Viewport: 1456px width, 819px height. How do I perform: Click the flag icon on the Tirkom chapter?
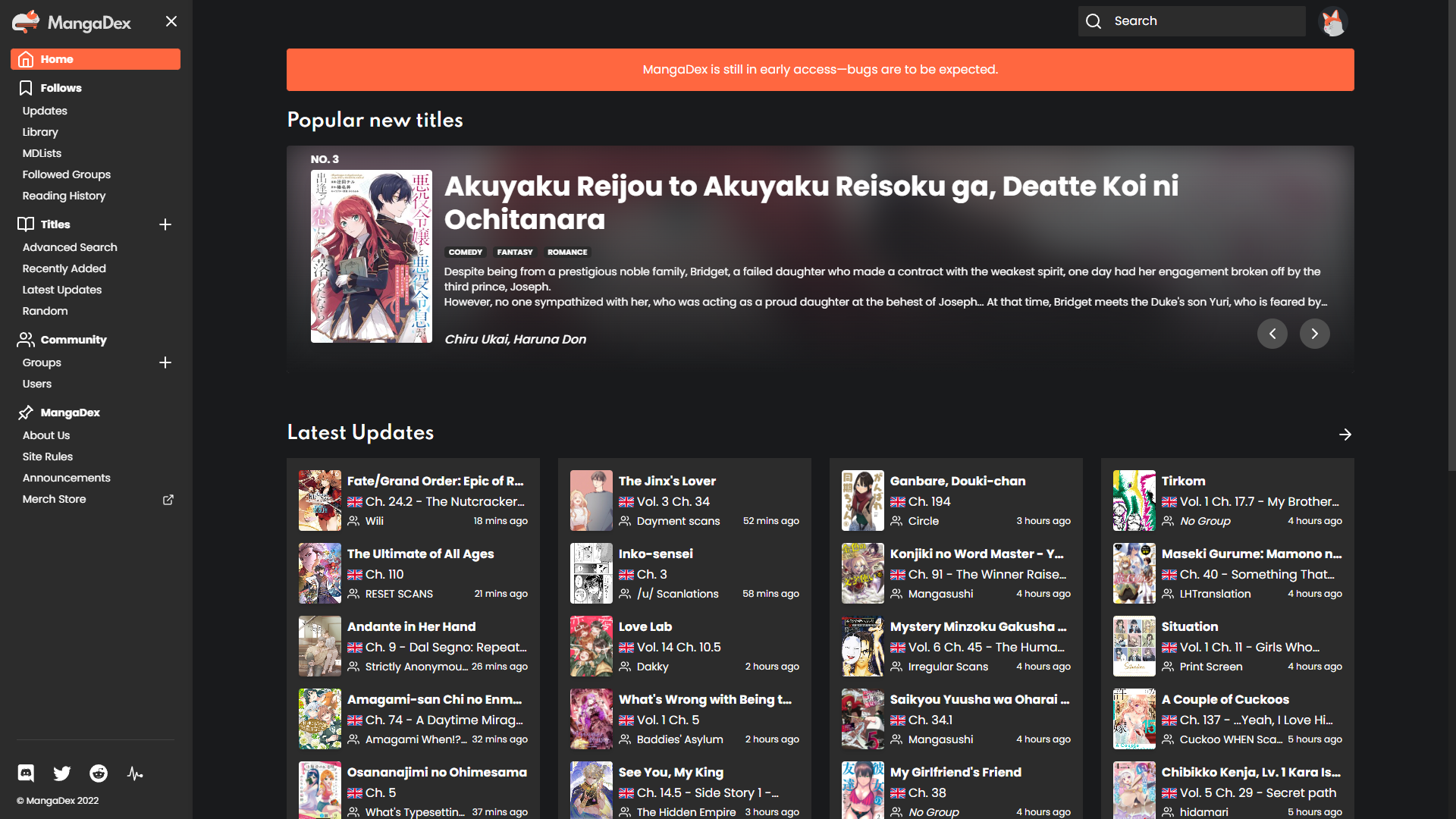pos(1169,502)
